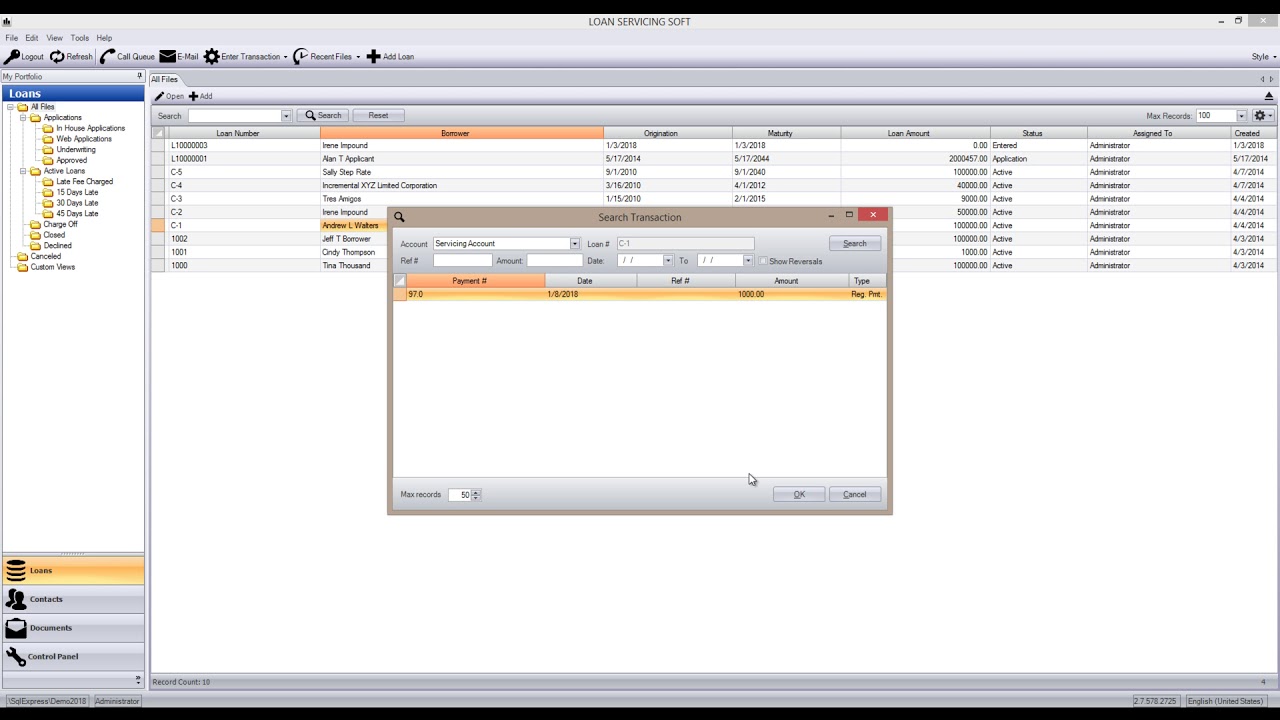Click the Loans stack icon in sidebar
This screenshot has height=720, width=1280.
pyautogui.click(x=16, y=571)
